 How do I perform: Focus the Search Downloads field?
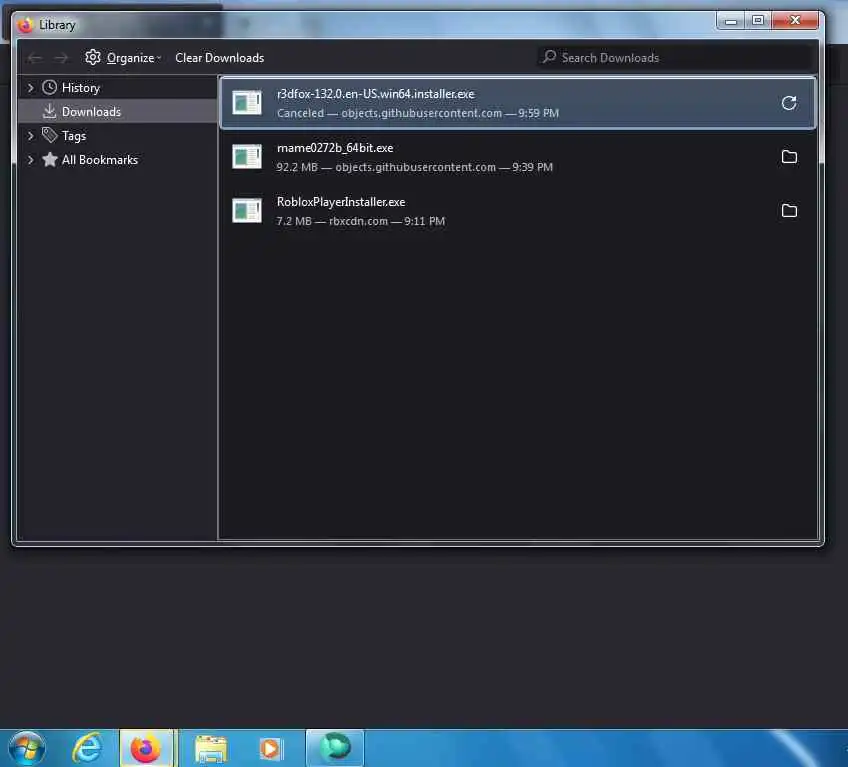click(676, 57)
